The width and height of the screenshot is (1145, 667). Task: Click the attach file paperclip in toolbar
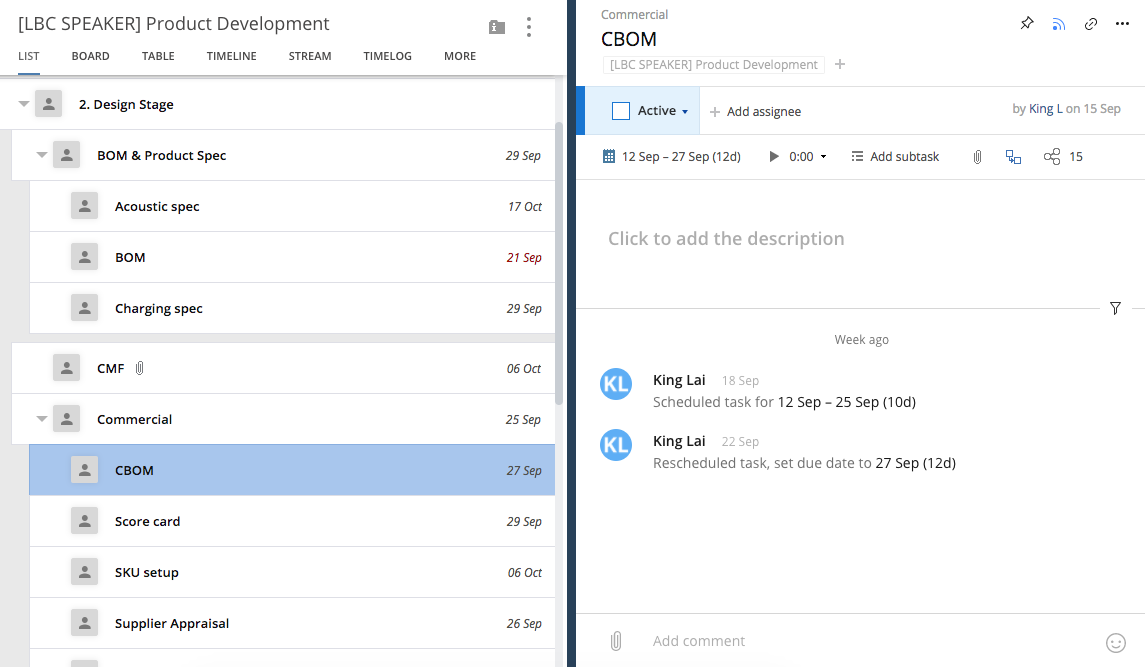[x=977, y=157]
